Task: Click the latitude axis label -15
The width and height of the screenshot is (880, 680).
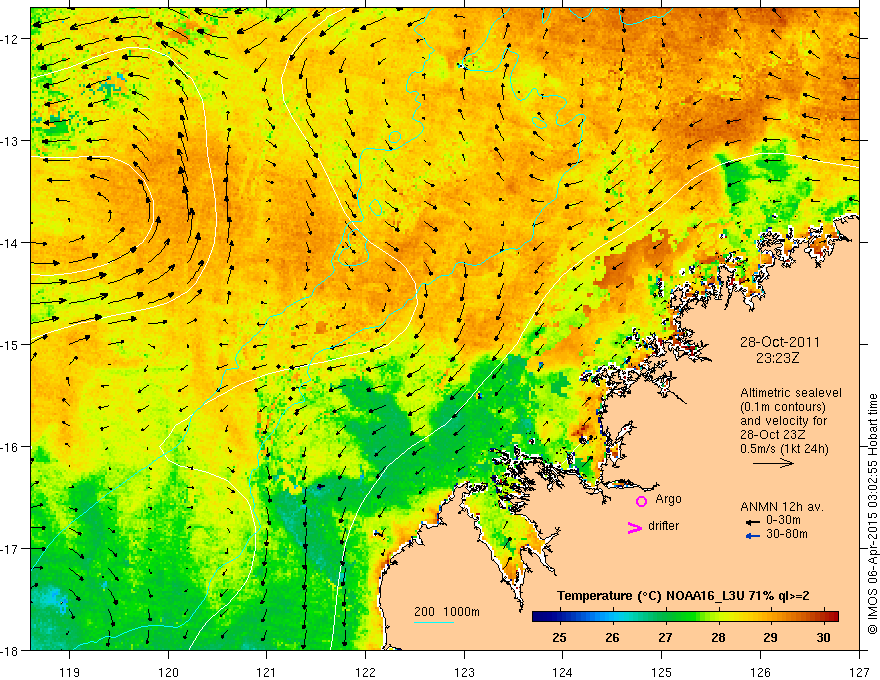Action: pyautogui.click(x=11, y=345)
